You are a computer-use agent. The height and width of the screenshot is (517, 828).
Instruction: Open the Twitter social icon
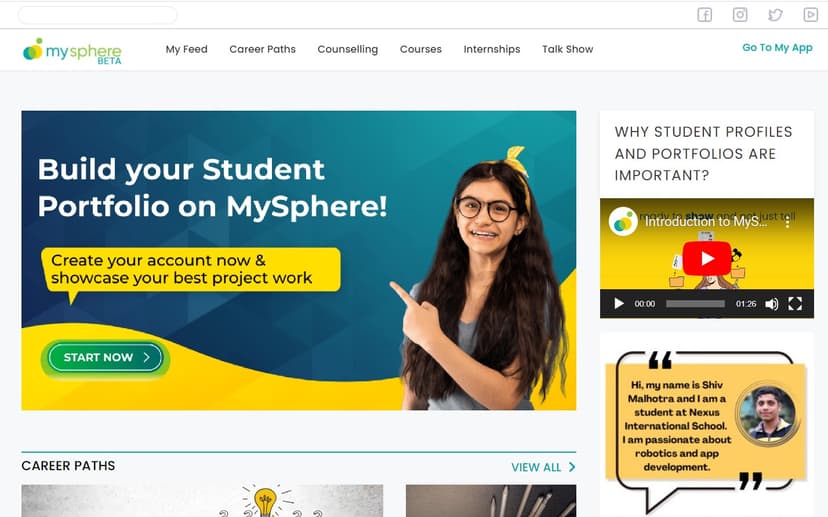point(775,15)
